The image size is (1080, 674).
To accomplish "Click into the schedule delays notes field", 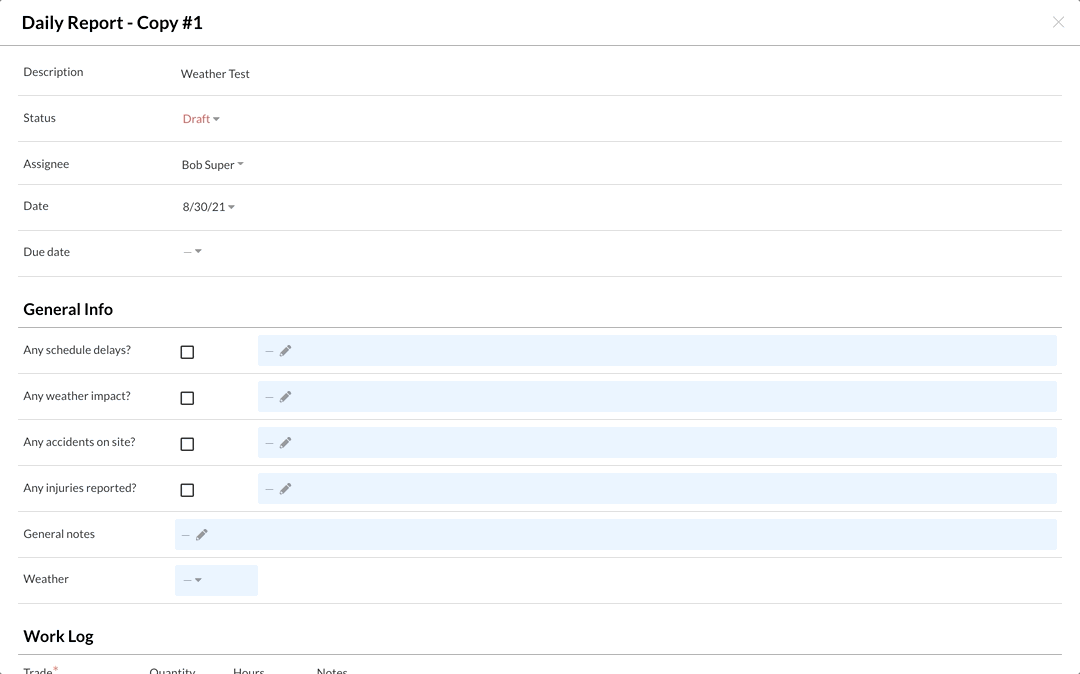I will pyautogui.click(x=660, y=351).
